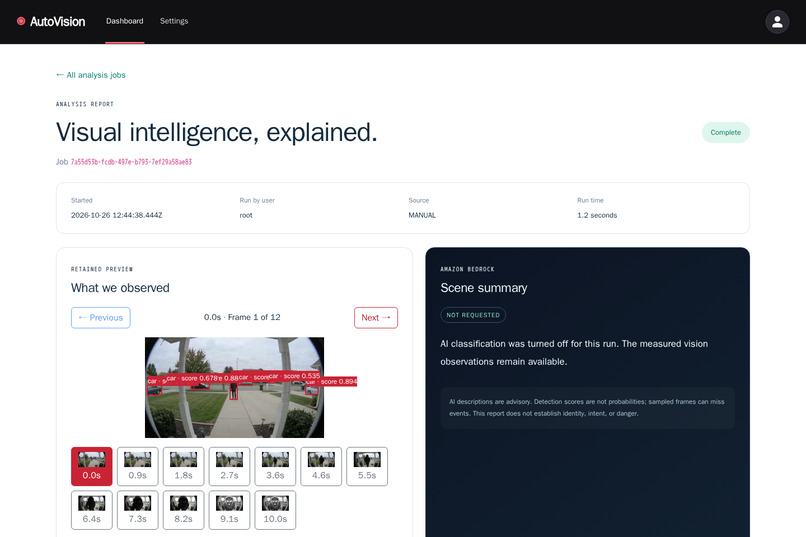Image resolution: width=806 pixels, height=537 pixels.
Task: Click the Run by user value root
Action: pyautogui.click(x=246, y=215)
